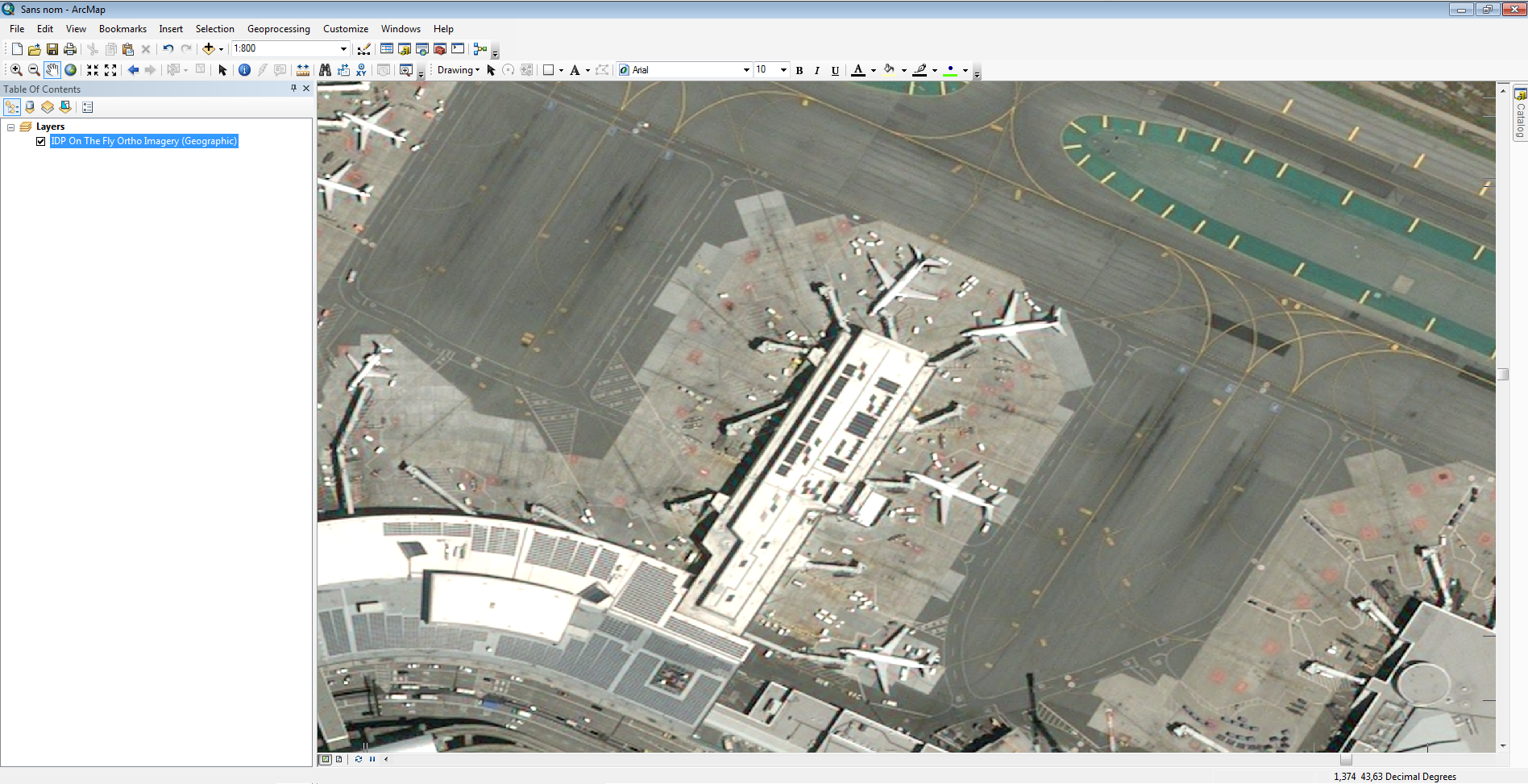1528x784 pixels.
Task: Click the TOC Options button
Action: 88,107
